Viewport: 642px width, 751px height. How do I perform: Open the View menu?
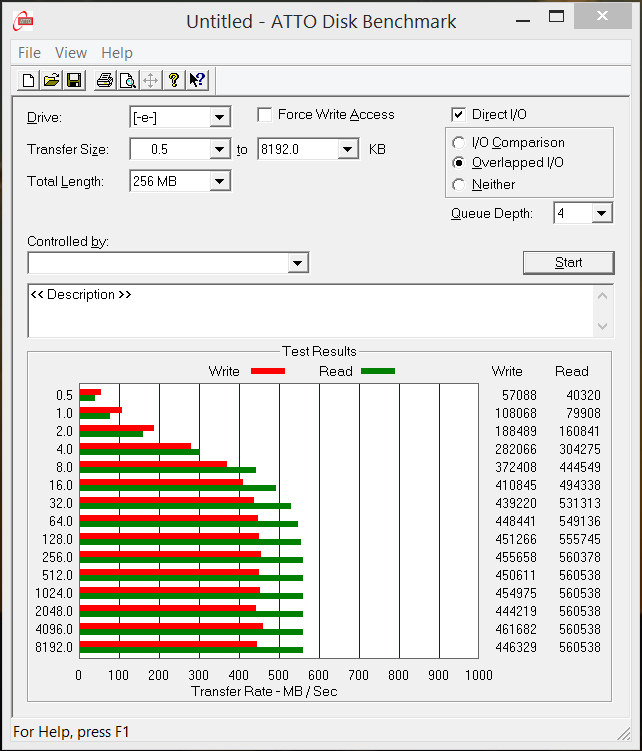pos(71,53)
